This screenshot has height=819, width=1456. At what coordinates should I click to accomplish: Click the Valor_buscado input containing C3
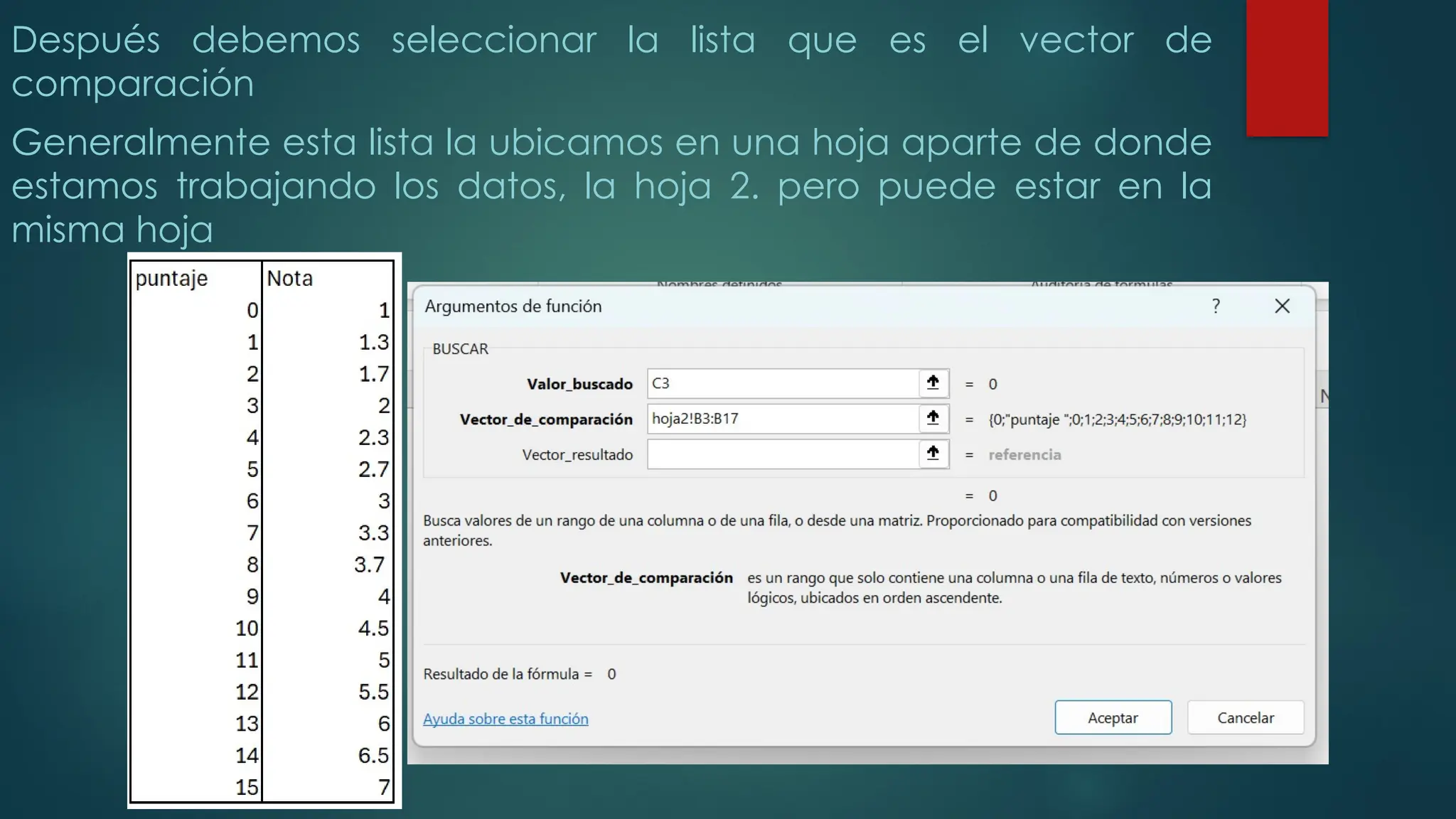point(783,383)
